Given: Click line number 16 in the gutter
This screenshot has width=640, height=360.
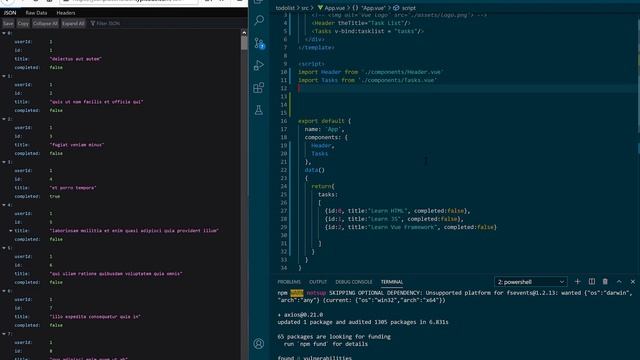Looking at the screenshot, I should [284, 121].
